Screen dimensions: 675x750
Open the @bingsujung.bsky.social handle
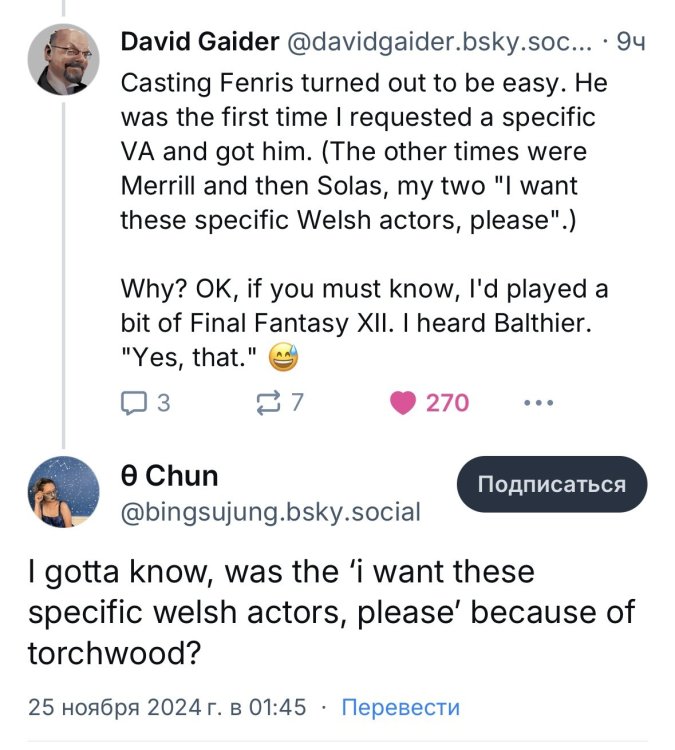coord(270,513)
